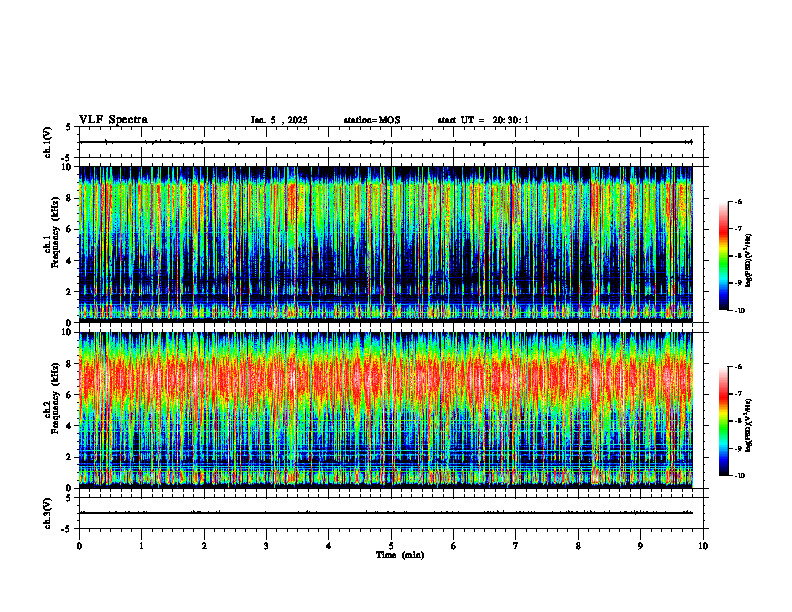
Task: Click time axis tick label "6"
Action: tap(454, 546)
